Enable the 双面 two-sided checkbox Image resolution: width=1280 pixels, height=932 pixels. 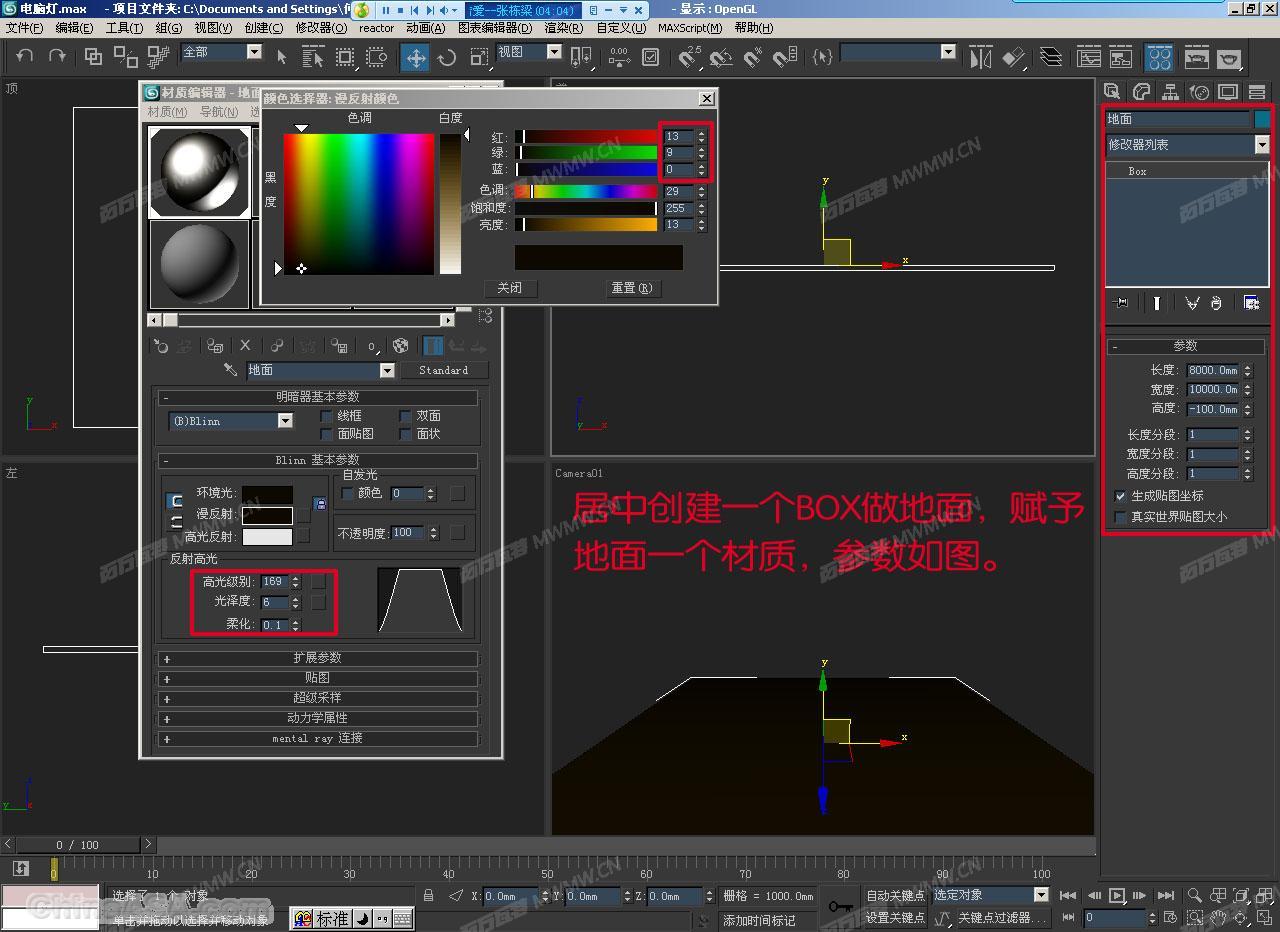pyautogui.click(x=405, y=416)
